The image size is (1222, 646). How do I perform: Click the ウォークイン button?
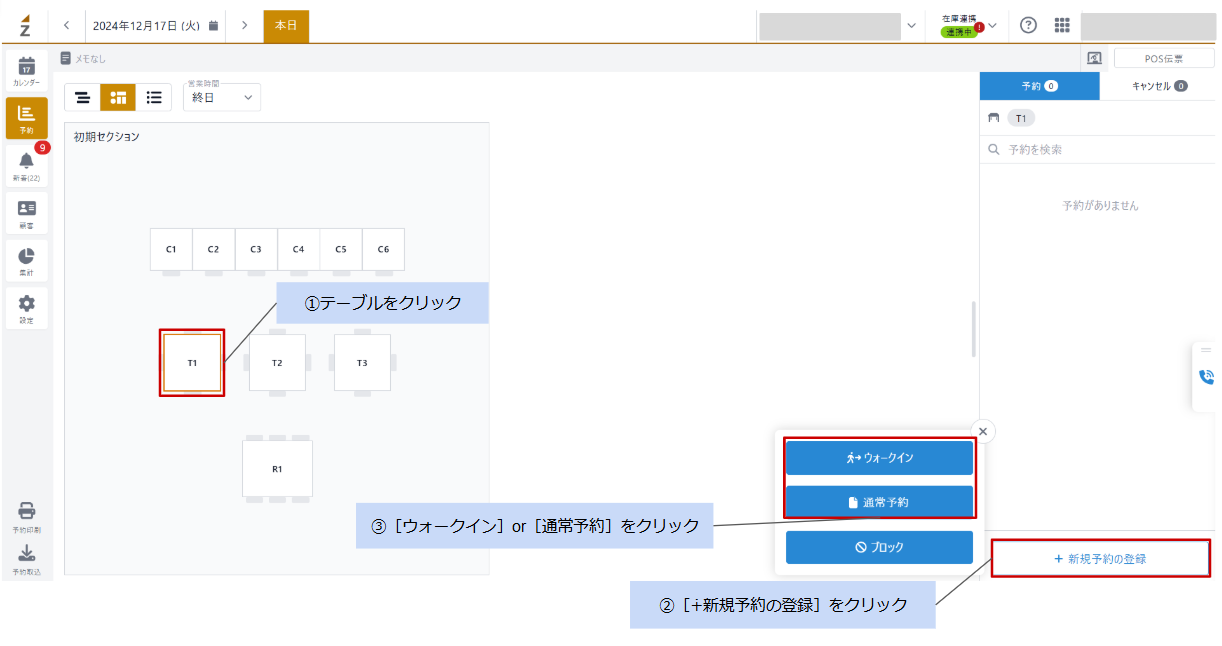click(879, 457)
